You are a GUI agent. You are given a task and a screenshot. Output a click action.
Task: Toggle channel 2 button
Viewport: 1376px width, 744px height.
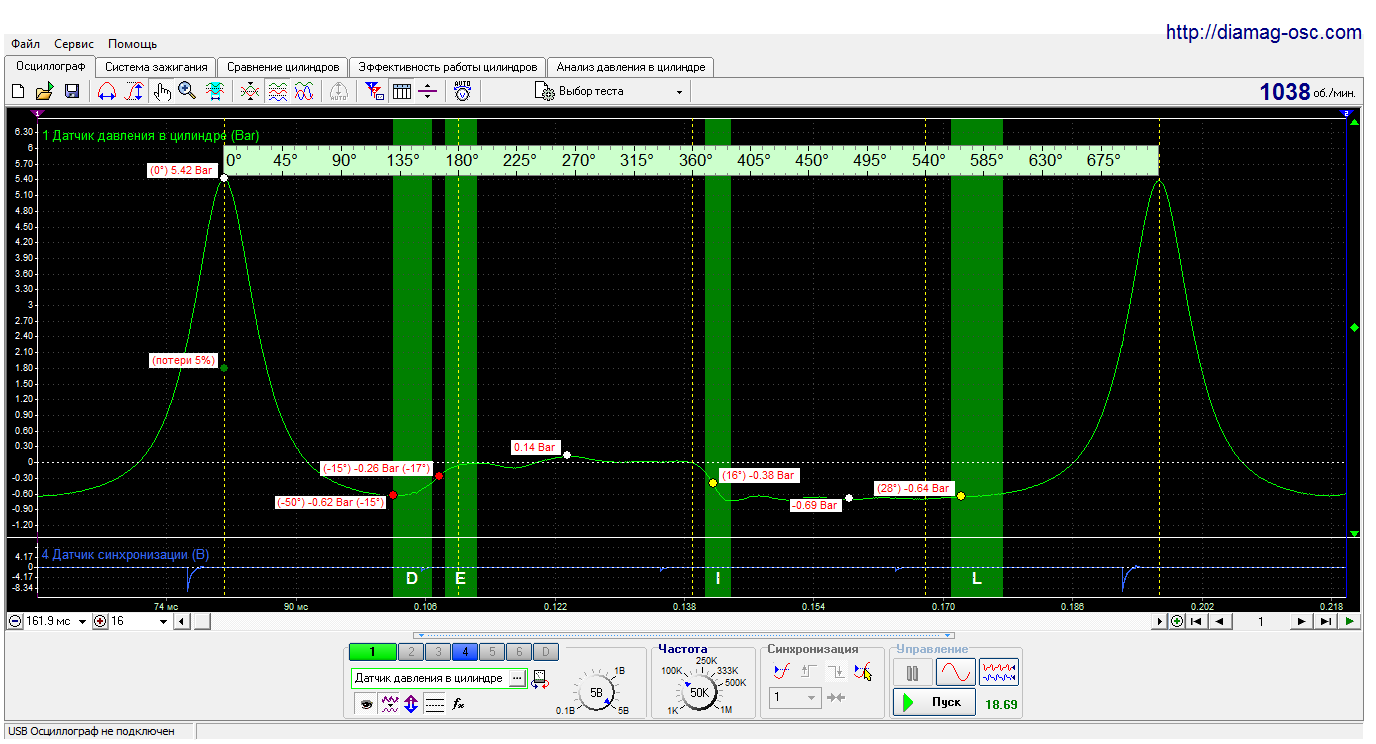[410, 652]
